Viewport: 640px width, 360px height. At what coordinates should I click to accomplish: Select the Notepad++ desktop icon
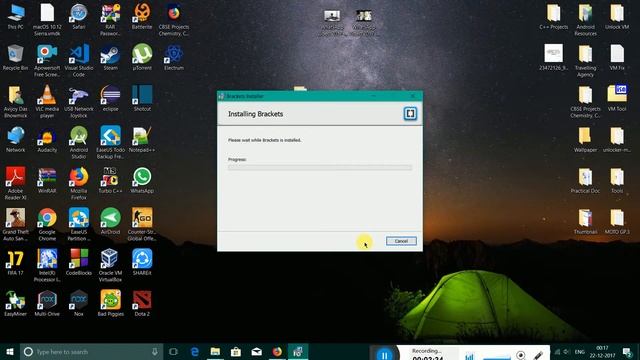point(142,140)
